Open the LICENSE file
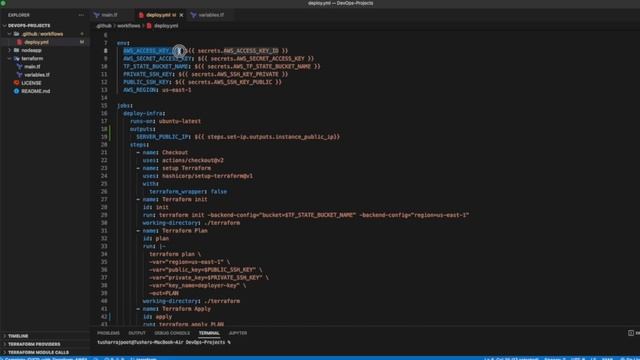640x360 pixels. (x=31, y=83)
